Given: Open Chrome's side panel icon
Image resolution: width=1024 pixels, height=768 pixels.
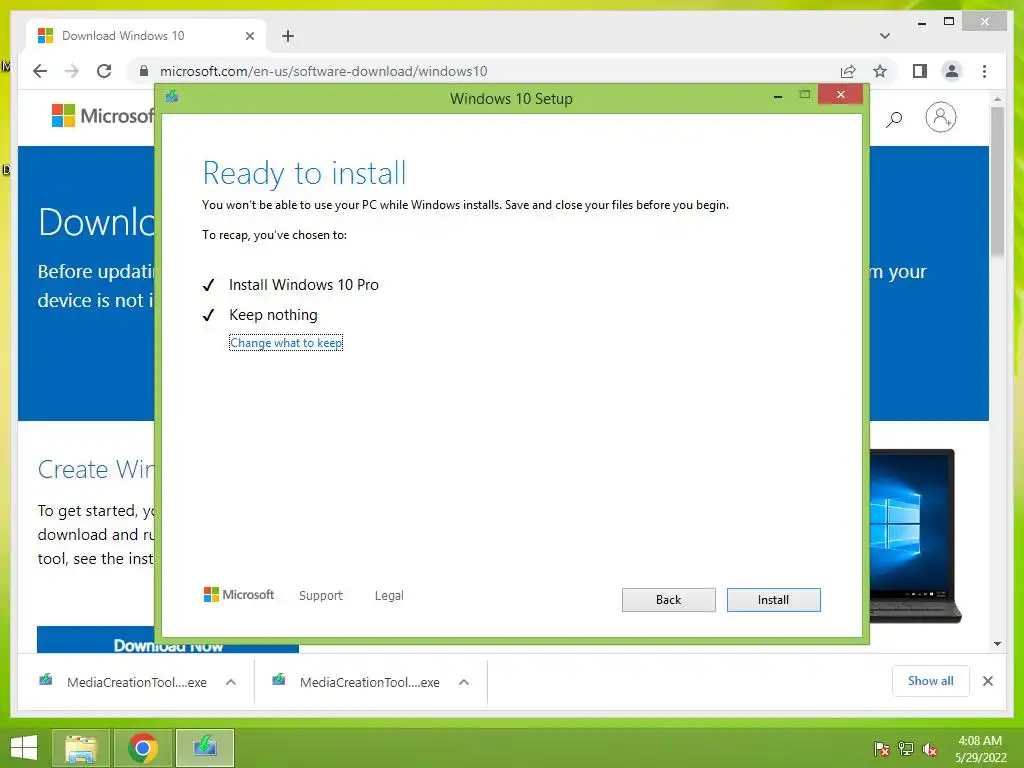Looking at the screenshot, I should coord(920,71).
